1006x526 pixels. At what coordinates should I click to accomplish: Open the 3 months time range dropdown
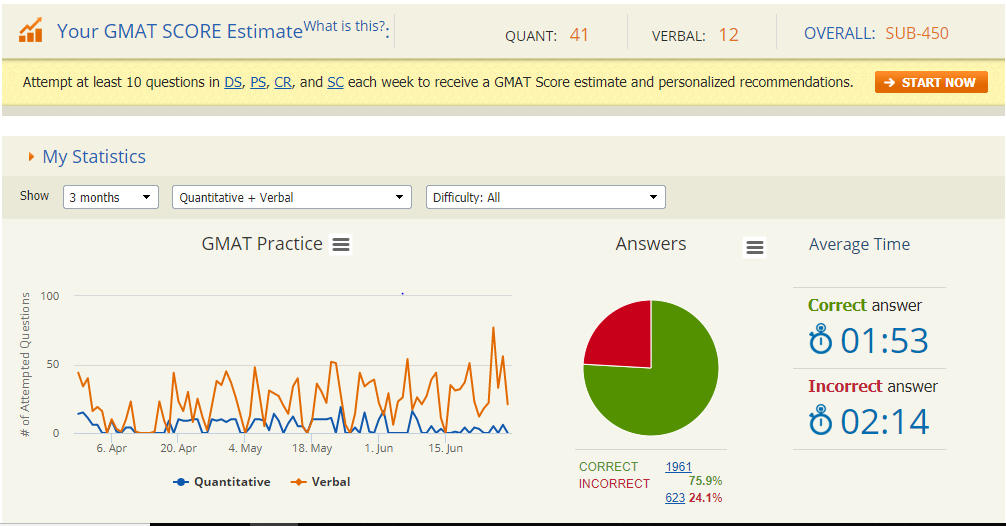click(111, 198)
